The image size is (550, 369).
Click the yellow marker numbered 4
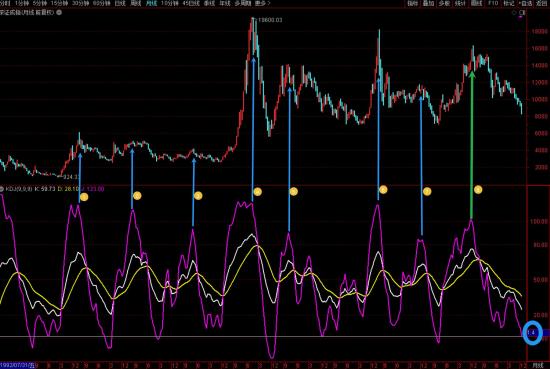coord(258,192)
